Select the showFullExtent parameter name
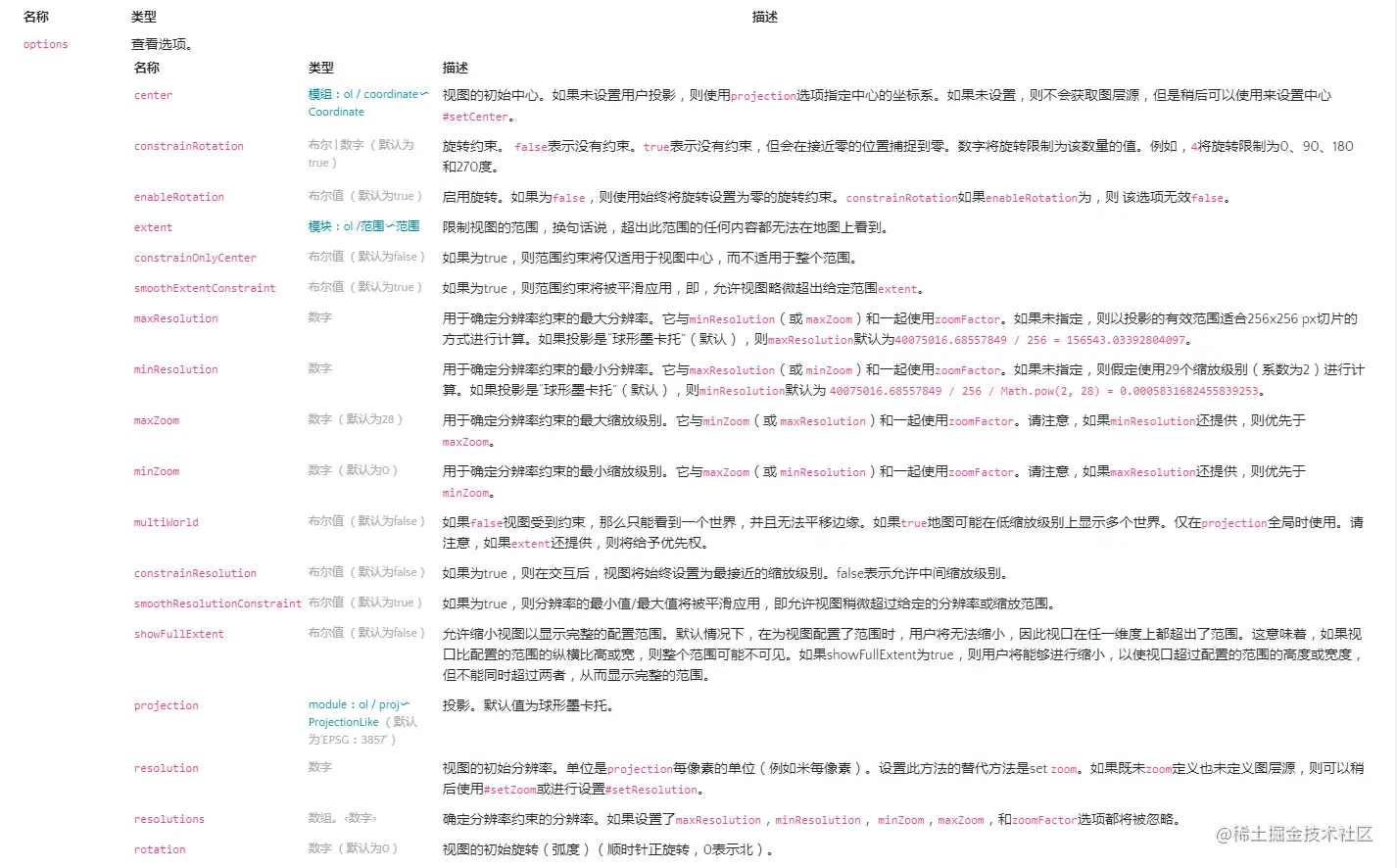Viewport: 1397px width, 868px height. coord(180,634)
